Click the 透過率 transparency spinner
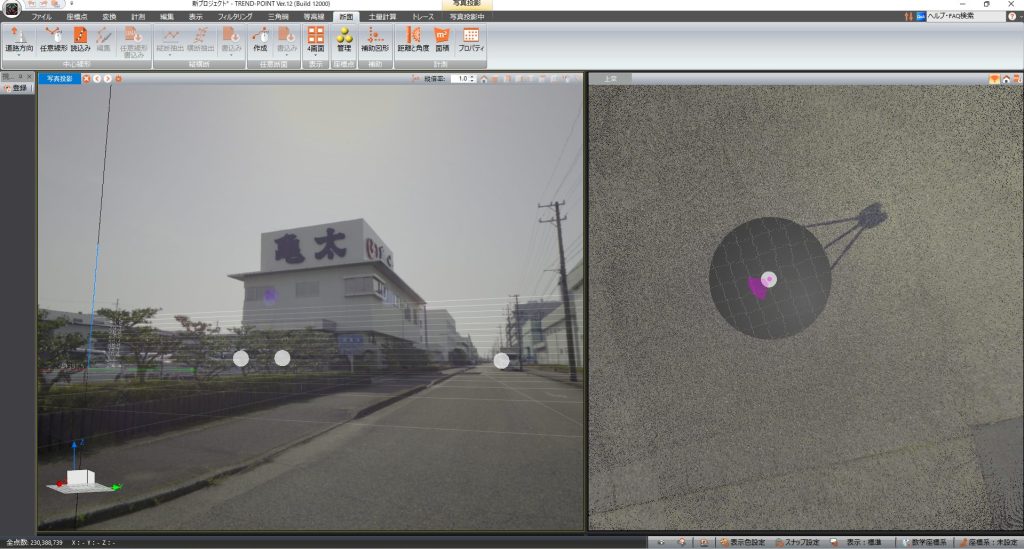This screenshot has width=1024, height=549. [462, 78]
